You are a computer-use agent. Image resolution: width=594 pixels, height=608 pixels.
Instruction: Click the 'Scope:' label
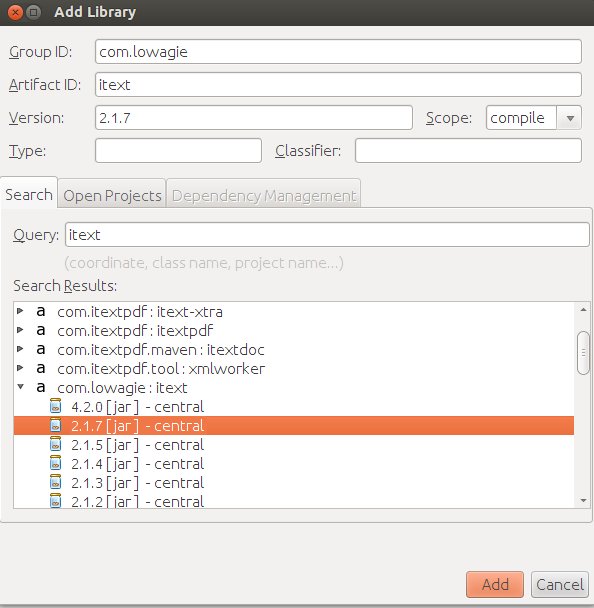tap(449, 117)
